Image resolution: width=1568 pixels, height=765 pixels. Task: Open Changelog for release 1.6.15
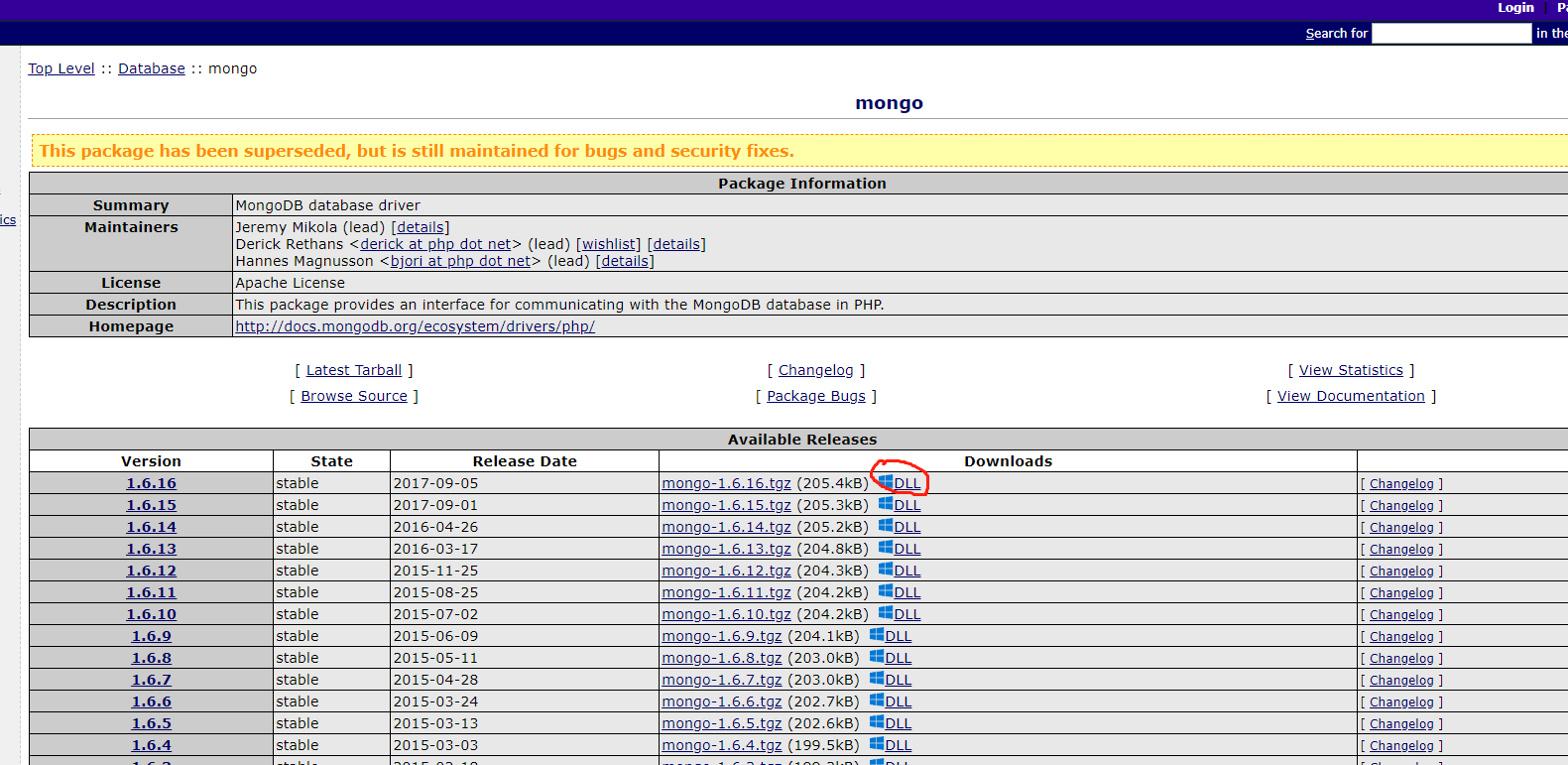pos(1401,506)
